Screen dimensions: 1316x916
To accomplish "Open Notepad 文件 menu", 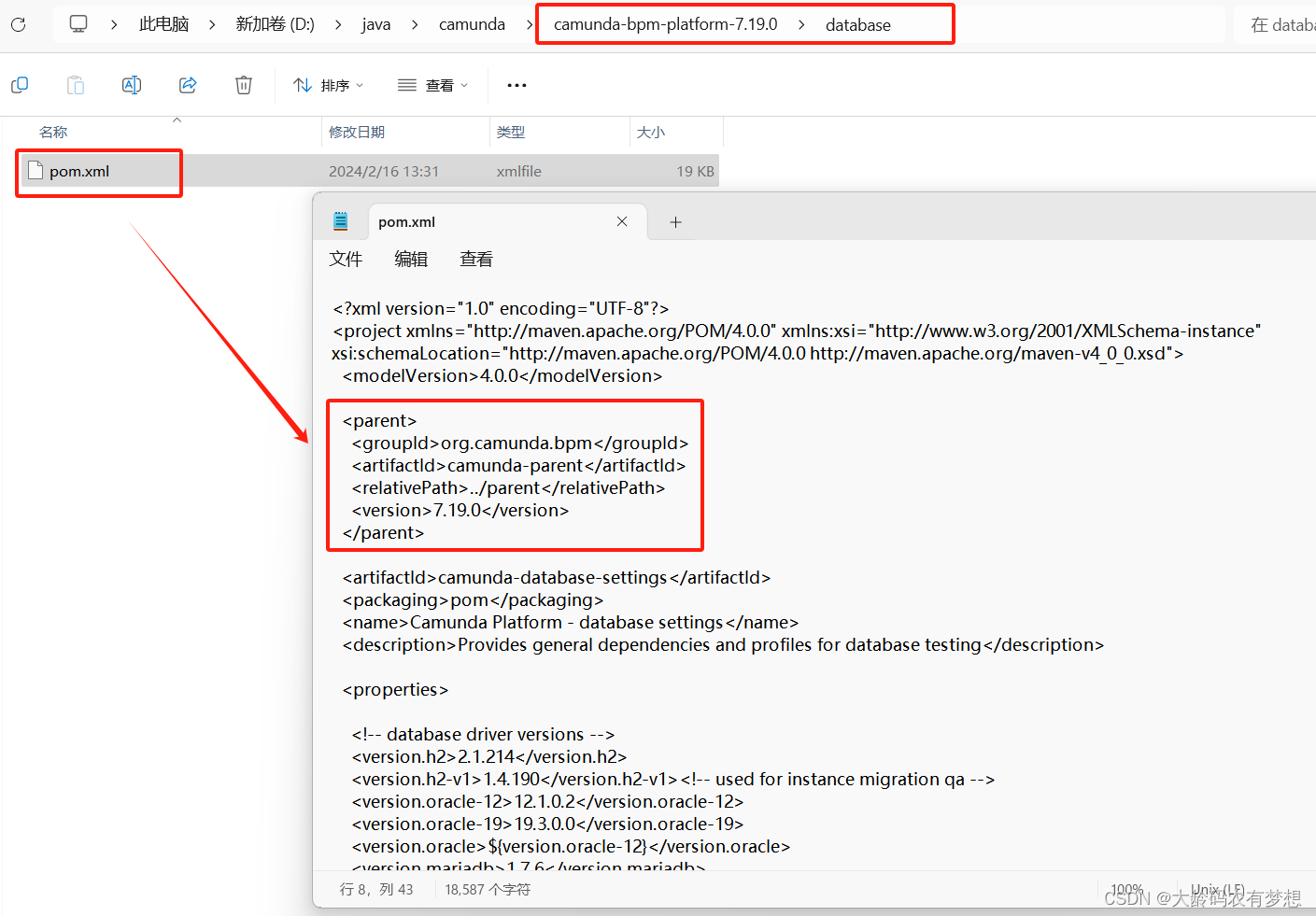I will [346, 259].
